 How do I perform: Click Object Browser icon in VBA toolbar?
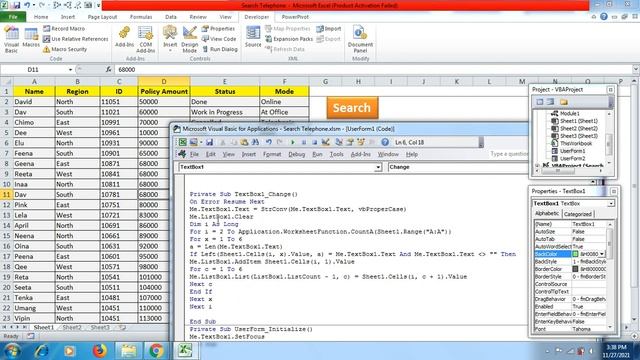click(x=361, y=142)
